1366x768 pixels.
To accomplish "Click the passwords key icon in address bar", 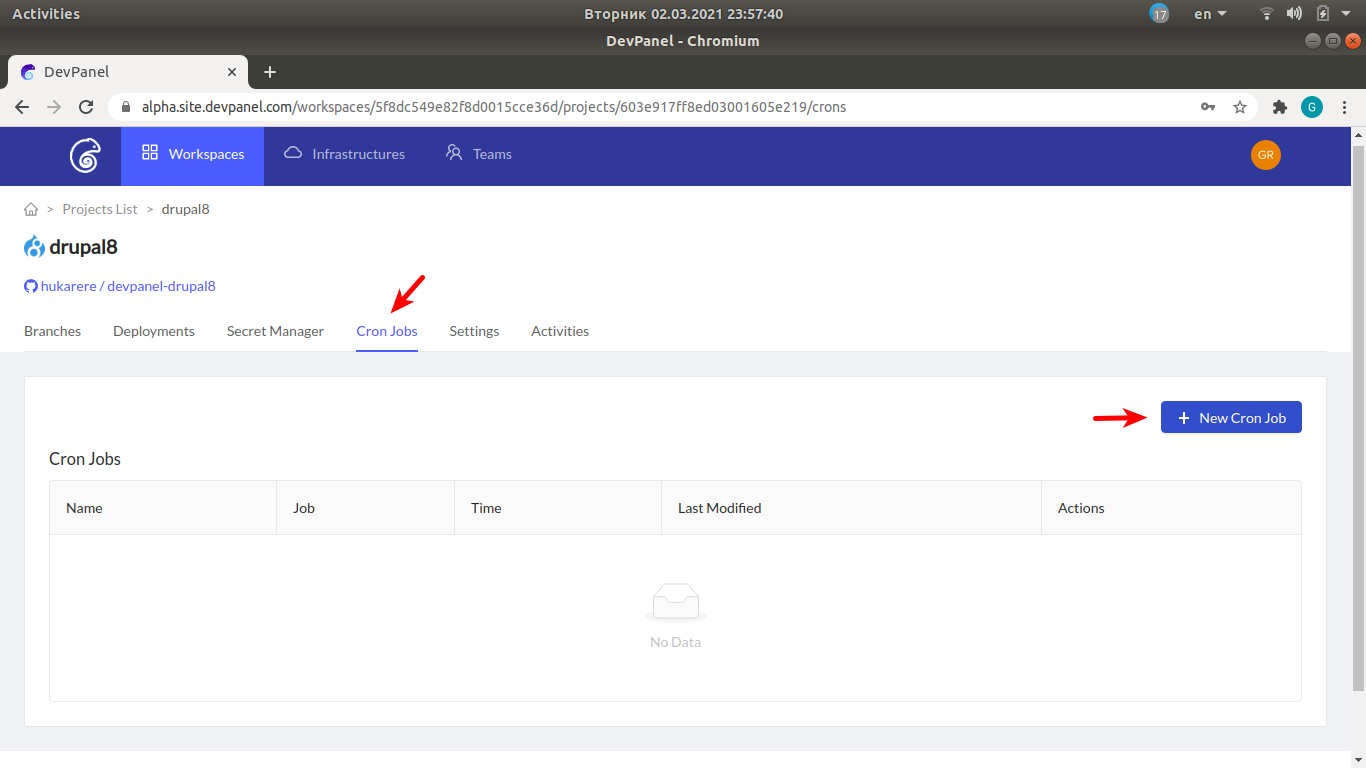I will pos(1208,106).
